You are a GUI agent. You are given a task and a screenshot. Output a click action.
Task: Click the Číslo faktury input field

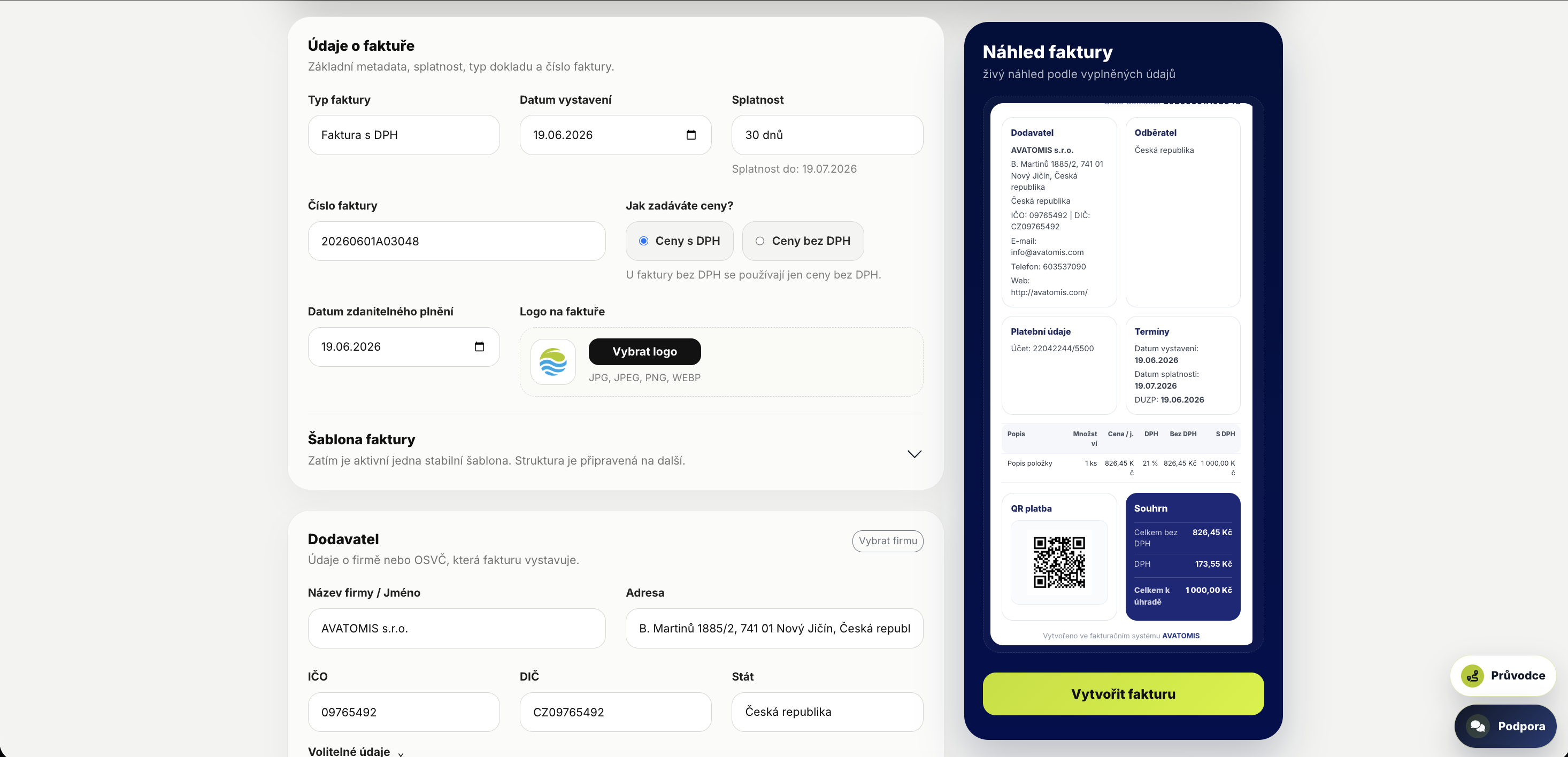point(457,241)
